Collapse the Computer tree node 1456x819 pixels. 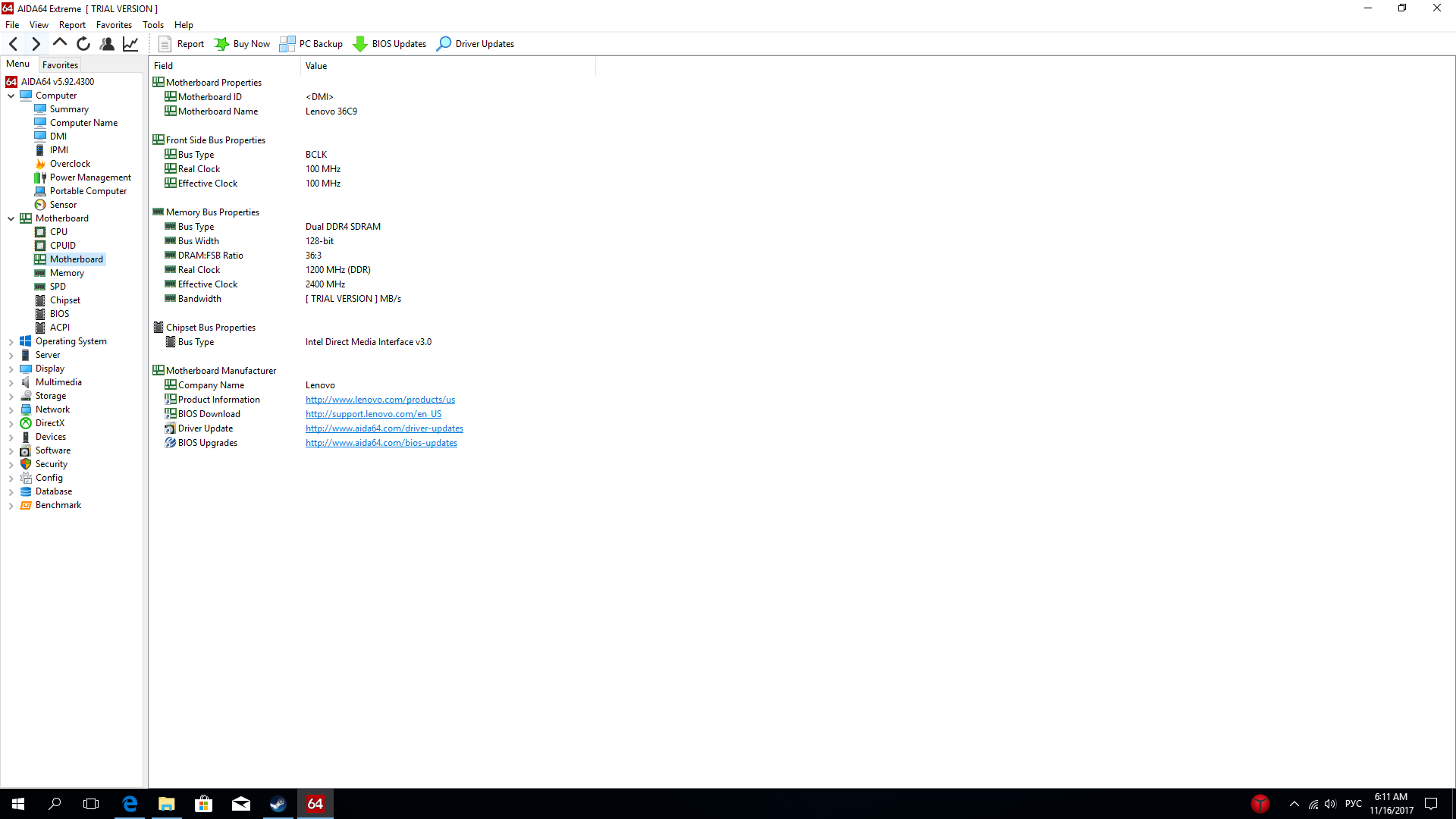tap(11, 96)
